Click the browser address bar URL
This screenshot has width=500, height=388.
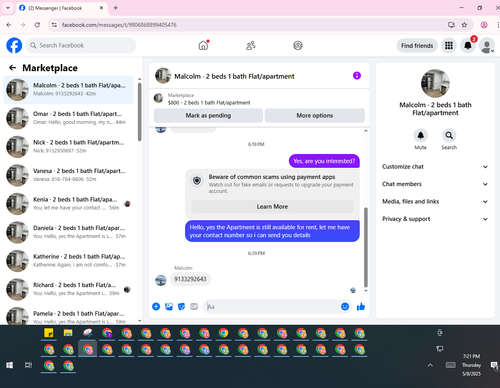119,25
